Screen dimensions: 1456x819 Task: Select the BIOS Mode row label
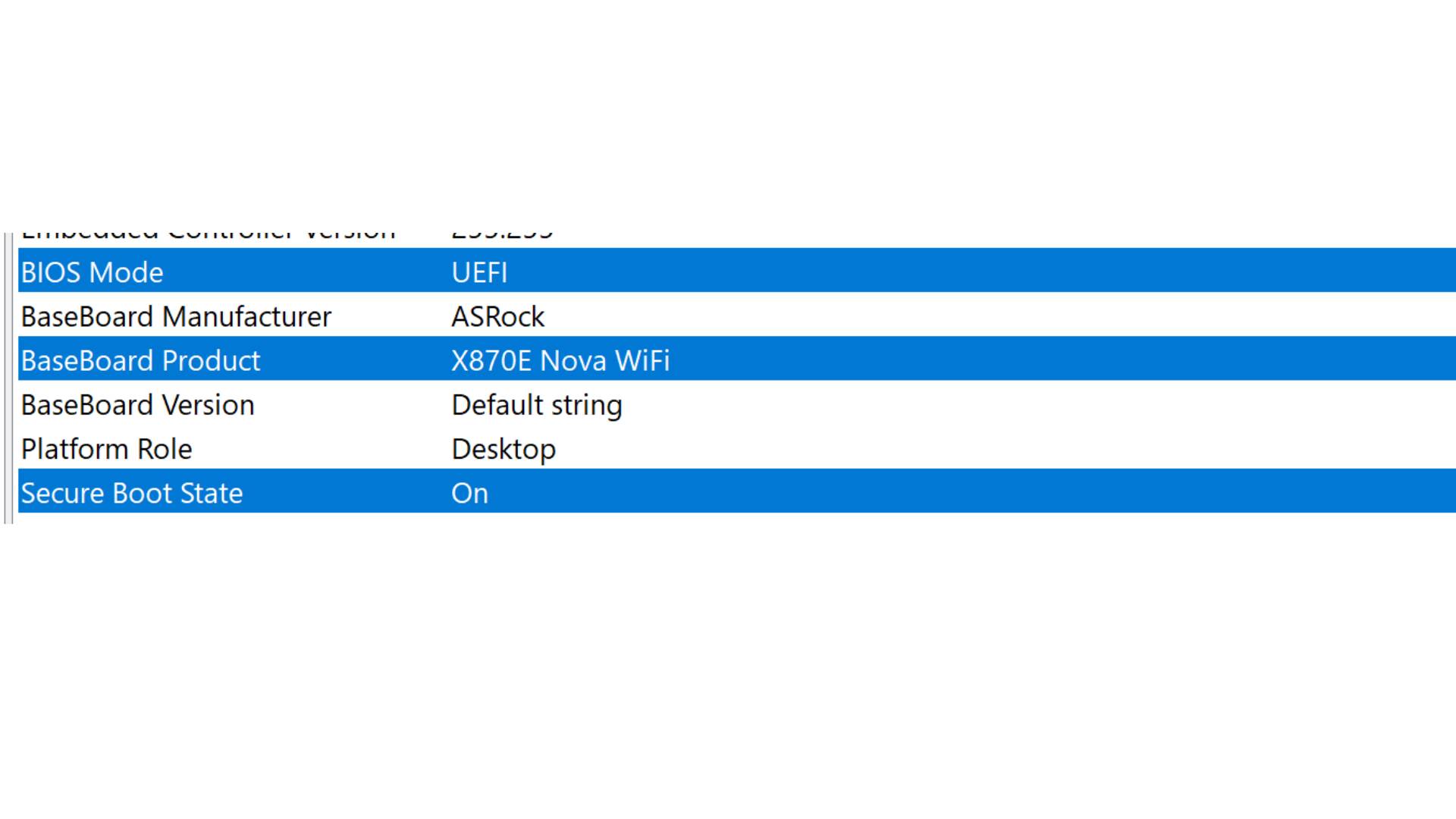coord(92,272)
